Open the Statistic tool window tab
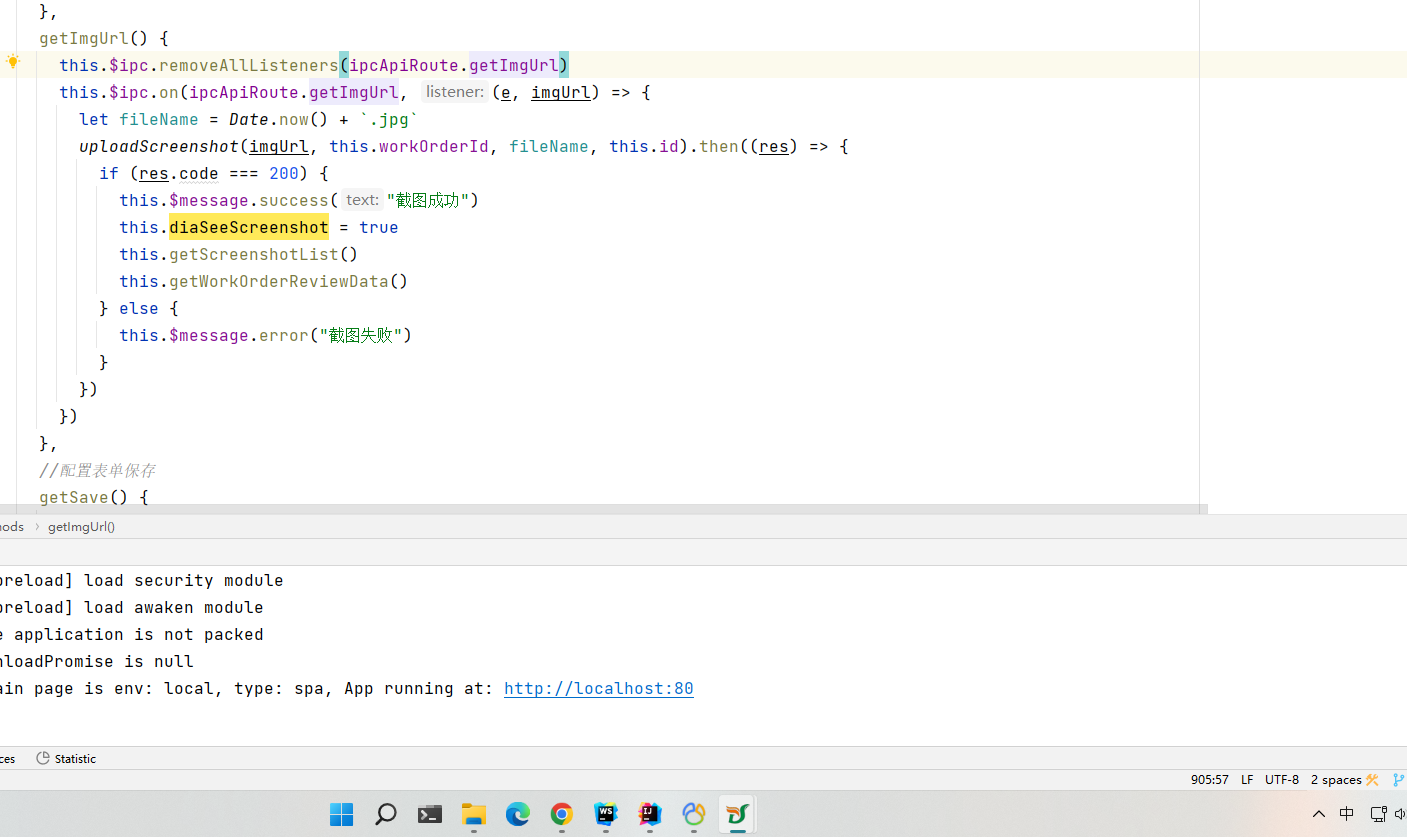 67,759
